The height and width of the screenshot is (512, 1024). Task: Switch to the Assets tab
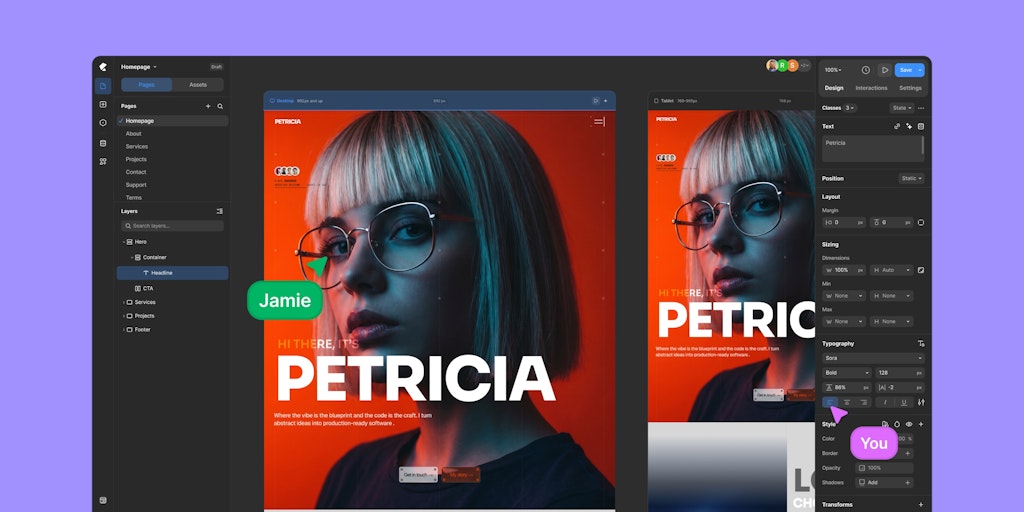[x=198, y=85]
